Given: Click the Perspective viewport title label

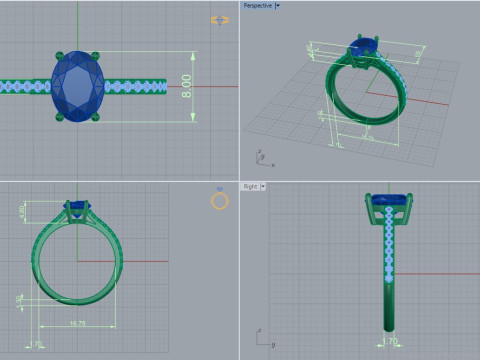Looking at the screenshot, I should [x=257, y=6].
